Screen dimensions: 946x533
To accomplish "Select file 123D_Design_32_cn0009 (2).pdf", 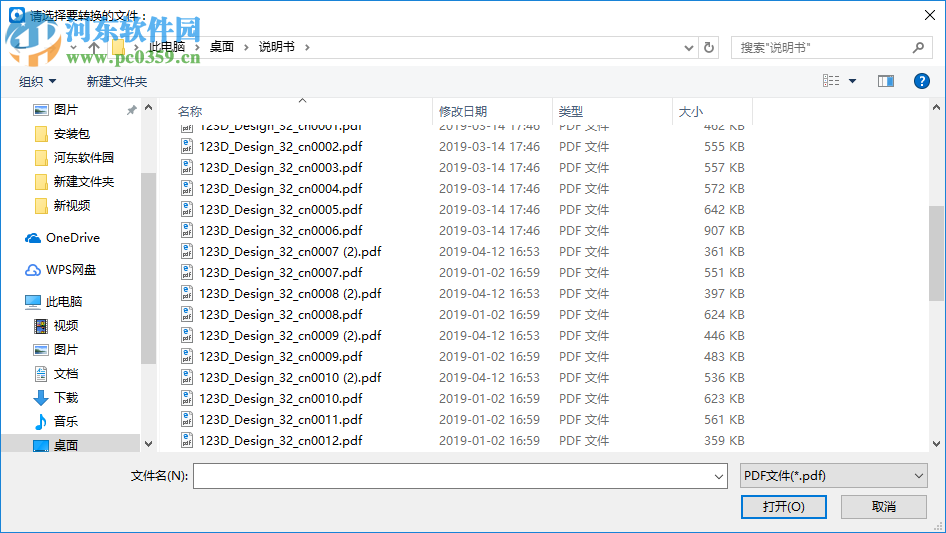I will click(x=290, y=336).
